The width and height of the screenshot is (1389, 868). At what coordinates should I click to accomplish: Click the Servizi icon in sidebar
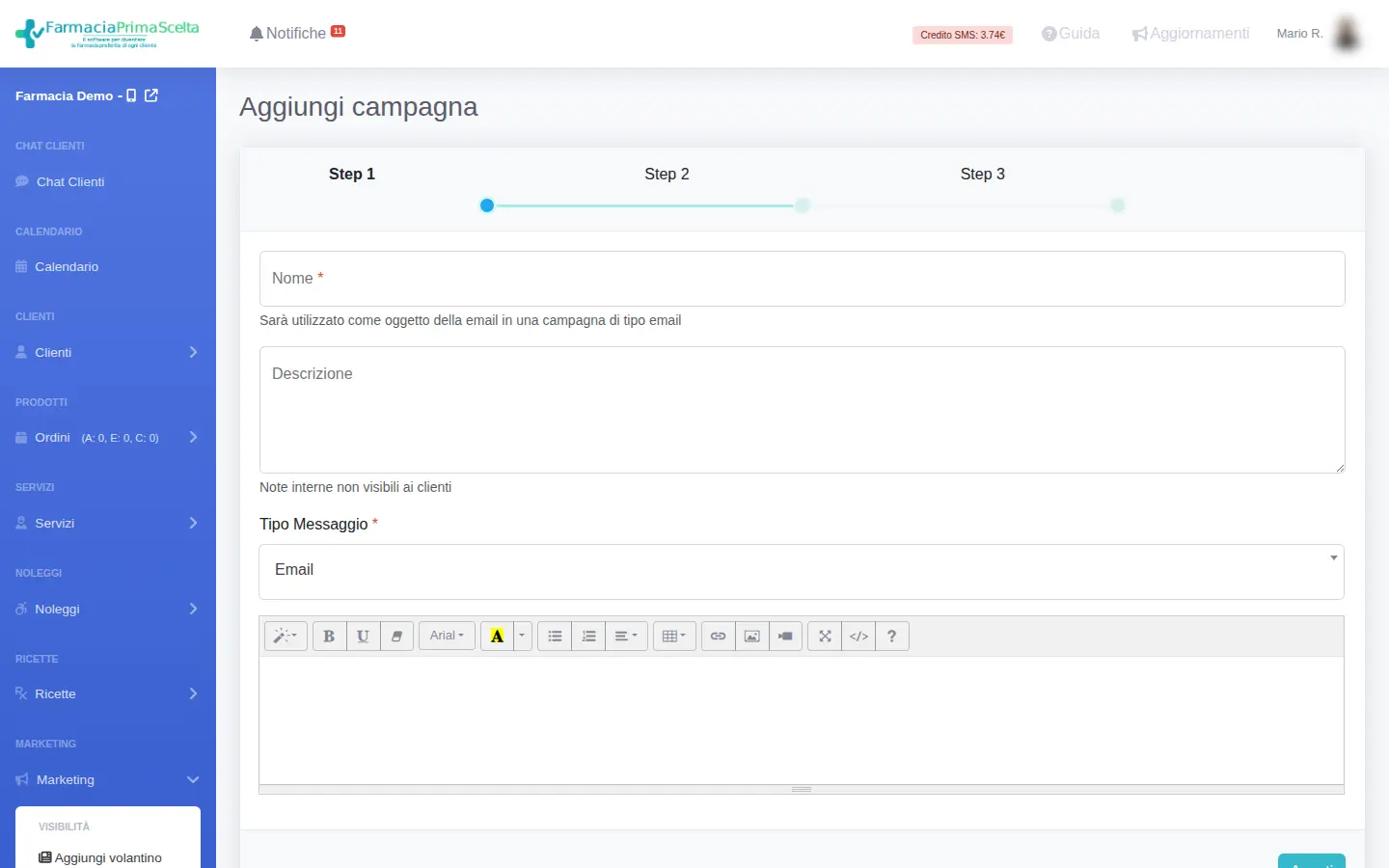(x=21, y=523)
